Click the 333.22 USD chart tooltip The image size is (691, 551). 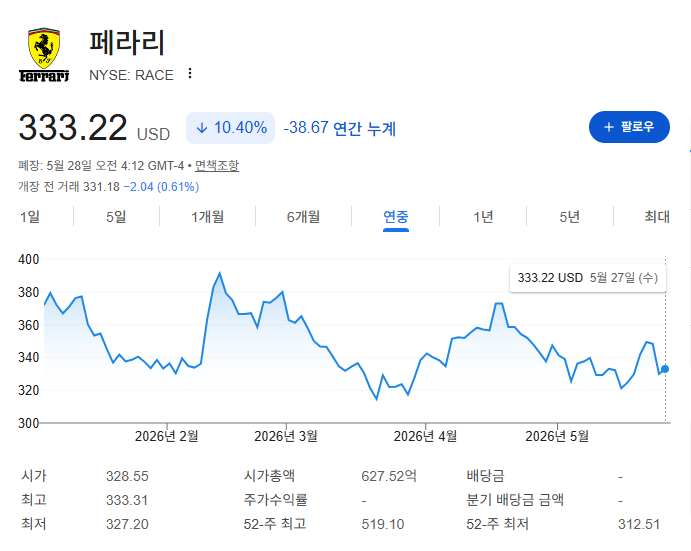point(588,278)
